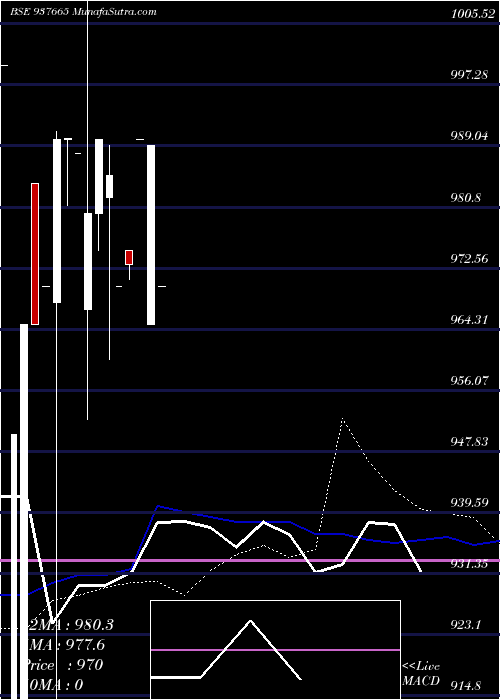The height and width of the screenshot is (700, 500).
Task: Click the Live MACD label
Action: [x=421, y=674]
